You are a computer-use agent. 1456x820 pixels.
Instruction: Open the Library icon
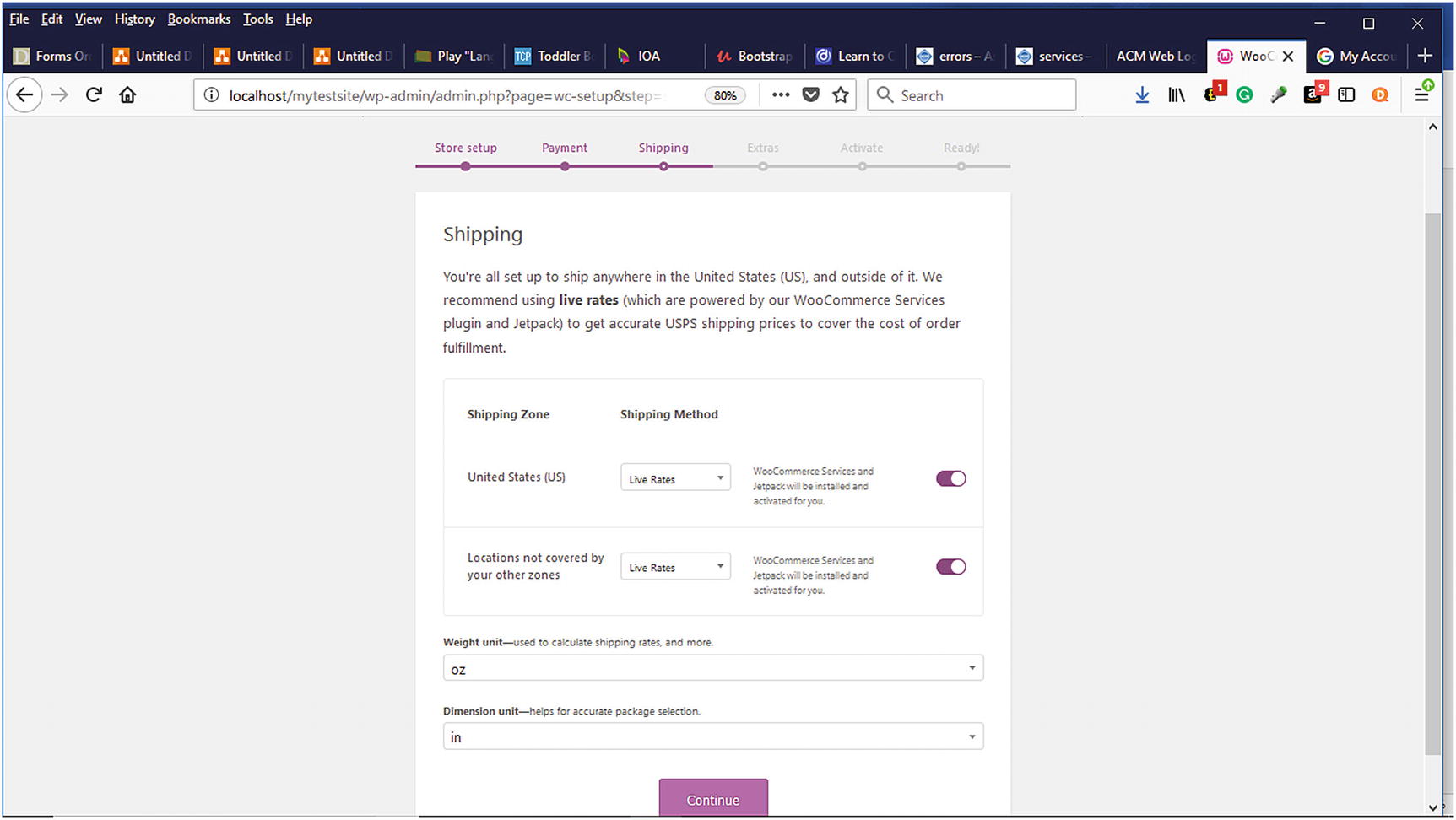coord(1176,95)
